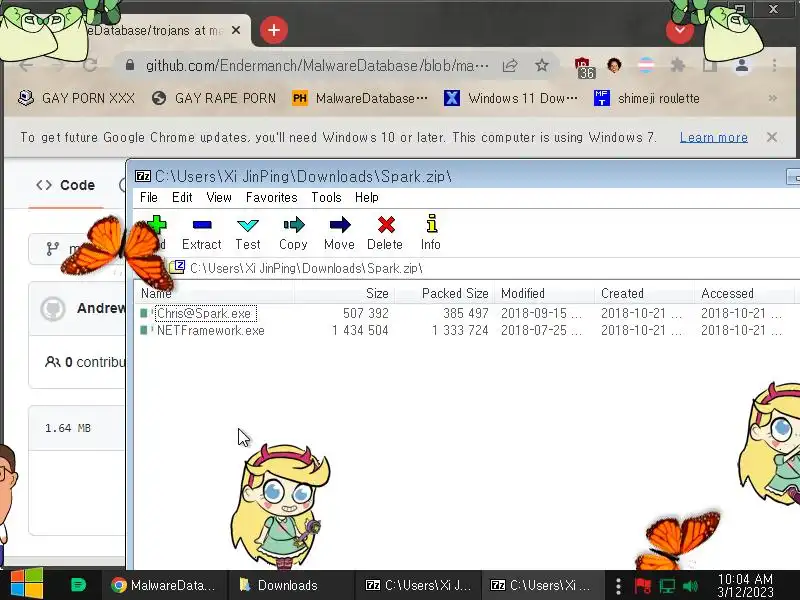Bookmark this page with the star icon
This screenshot has height=600, width=800.
[542, 65]
